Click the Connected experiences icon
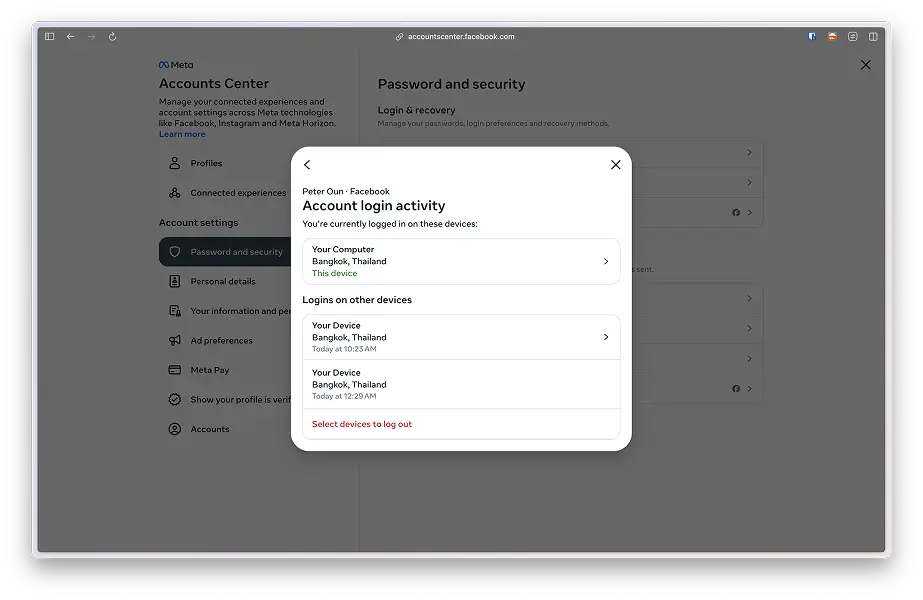 tap(175, 193)
